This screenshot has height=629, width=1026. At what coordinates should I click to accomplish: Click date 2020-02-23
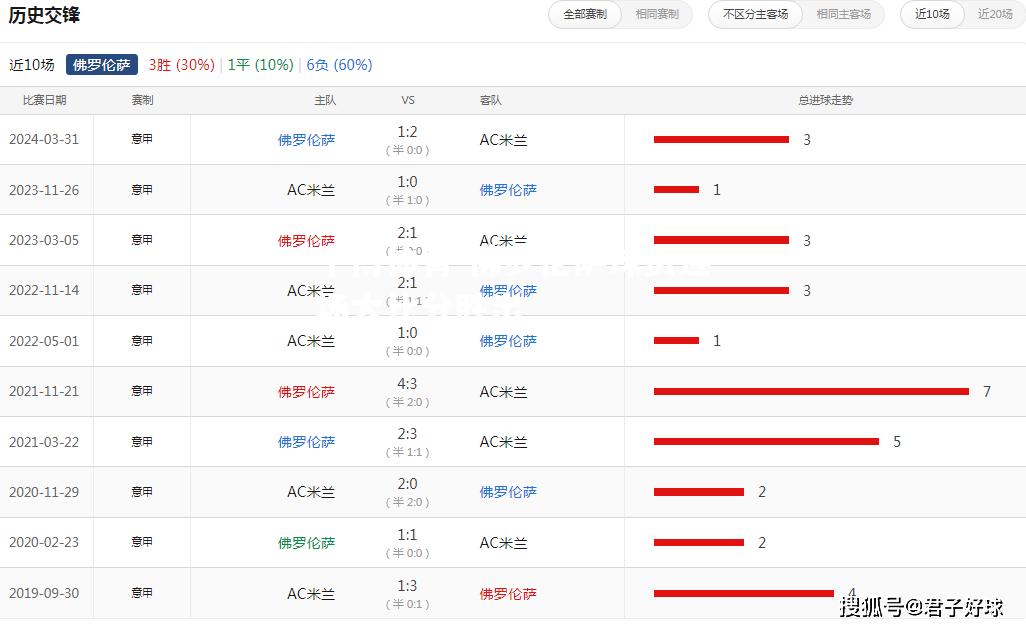[x=44, y=543]
